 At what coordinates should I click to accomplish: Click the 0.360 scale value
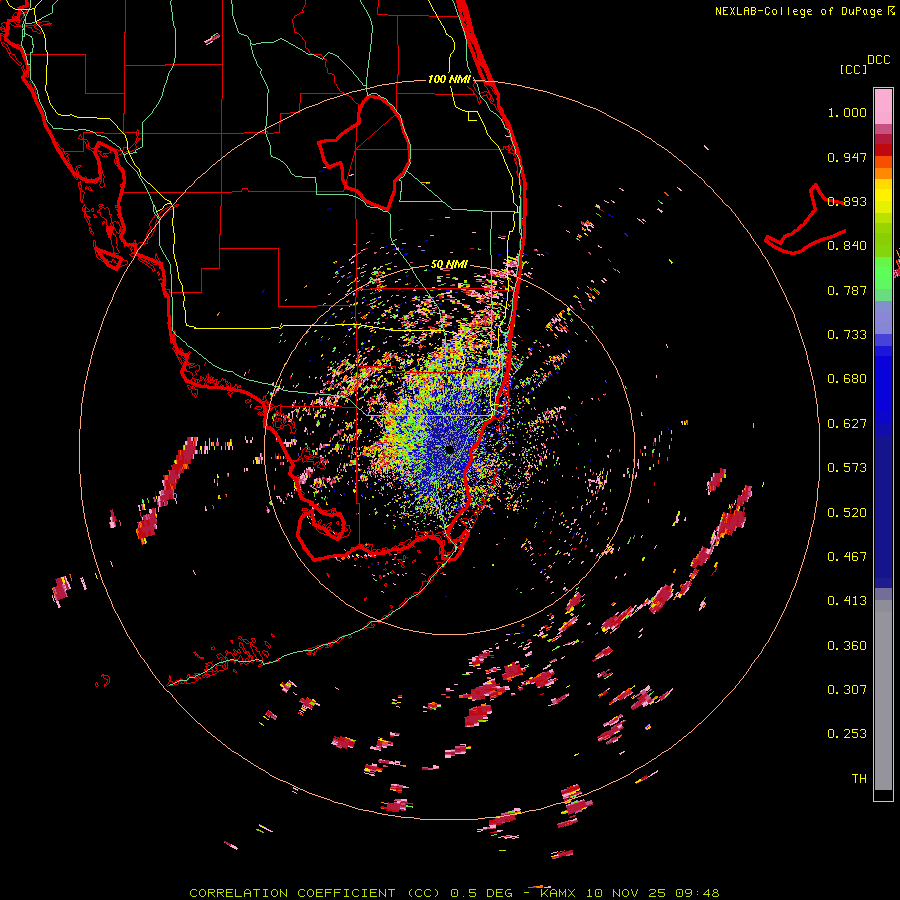[x=847, y=646]
